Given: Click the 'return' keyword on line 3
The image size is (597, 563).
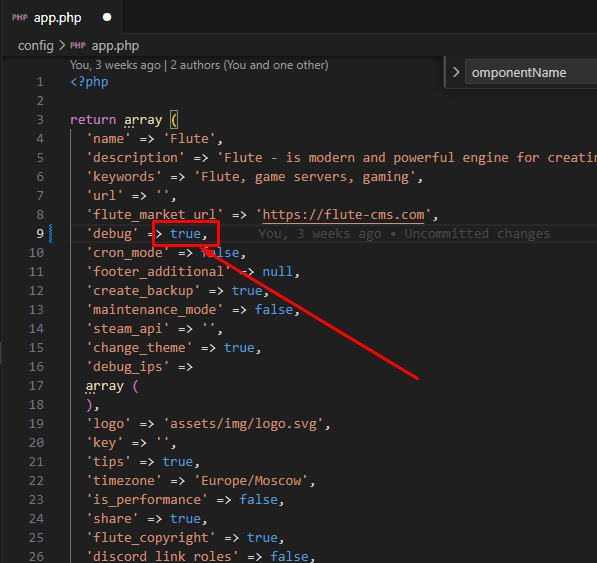Looking at the screenshot, I should (93, 120).
